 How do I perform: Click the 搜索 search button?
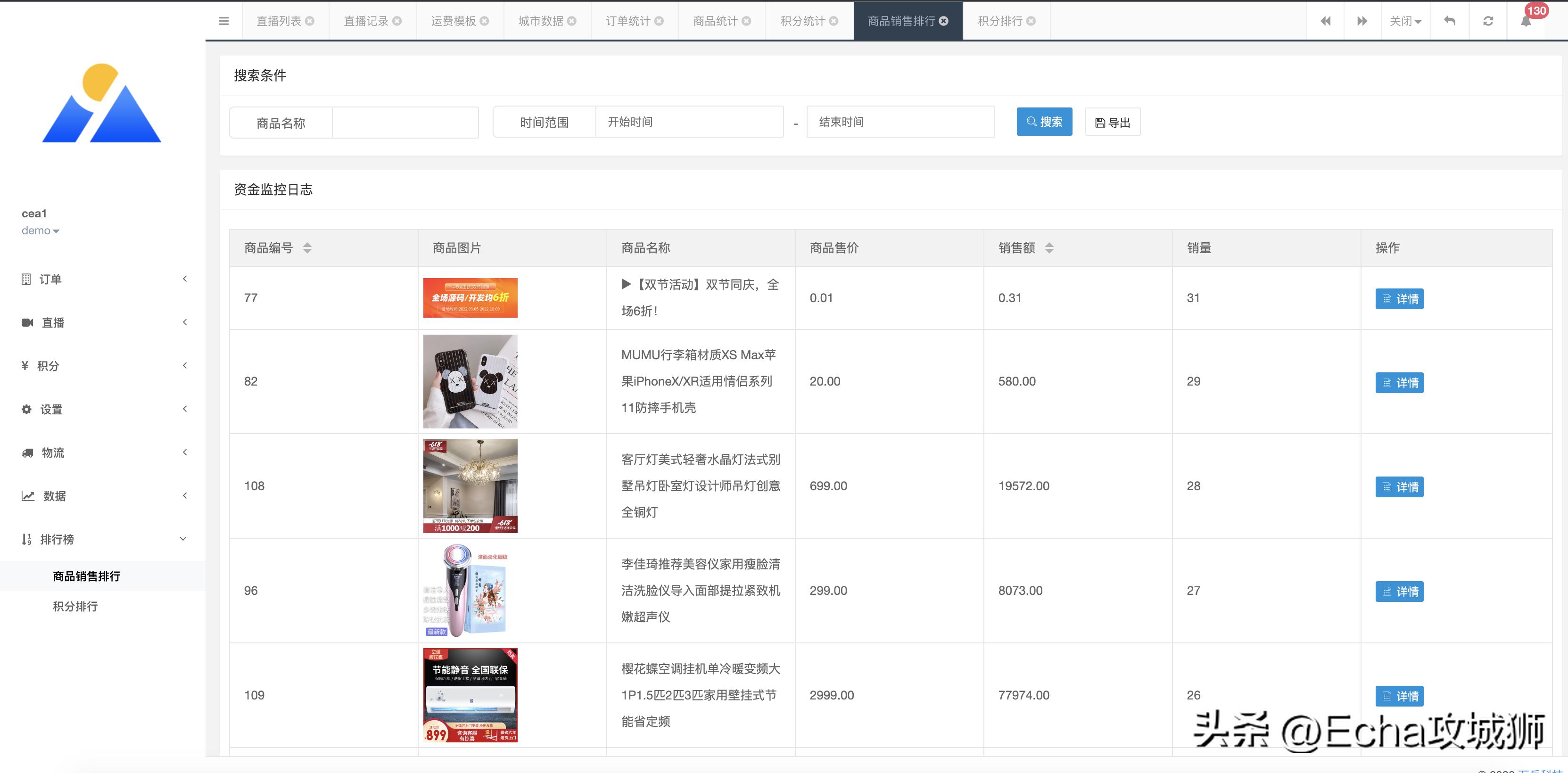[x=1044, y=121]
